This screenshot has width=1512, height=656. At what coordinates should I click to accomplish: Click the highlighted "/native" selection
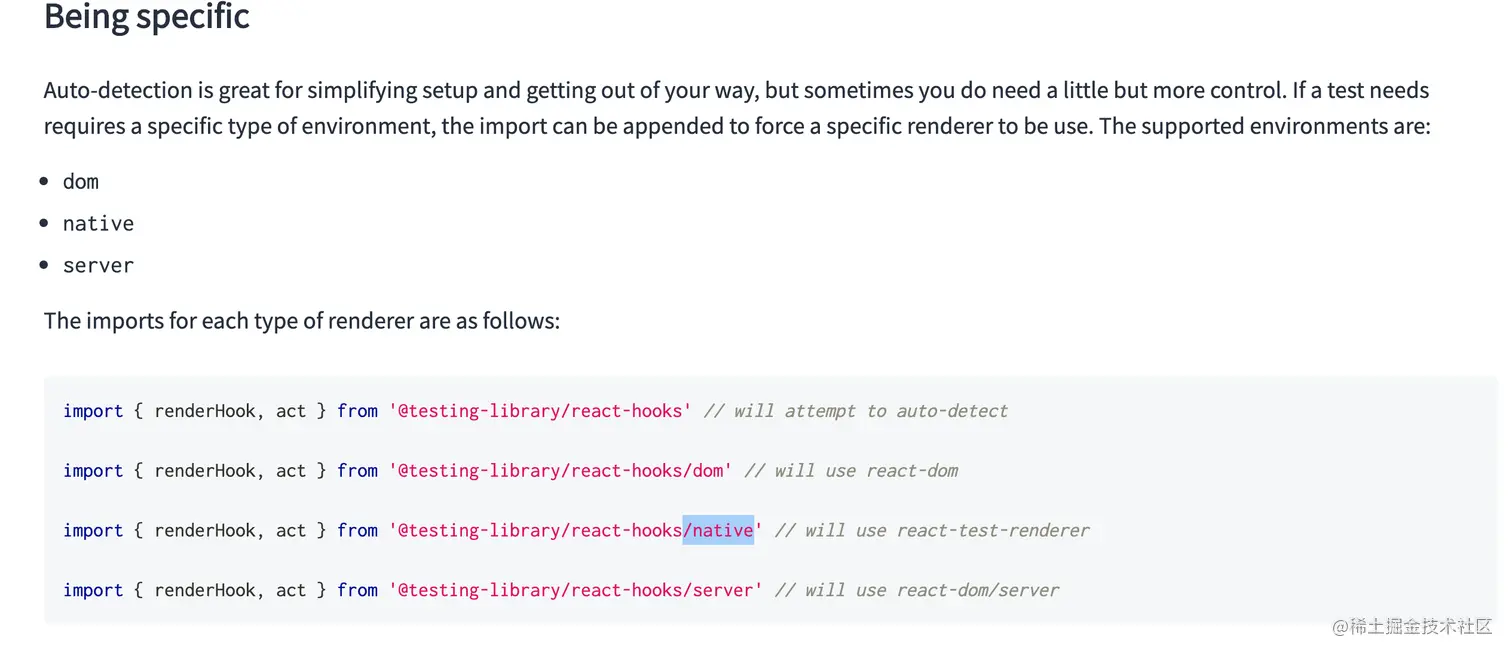[x=718, y=531]
